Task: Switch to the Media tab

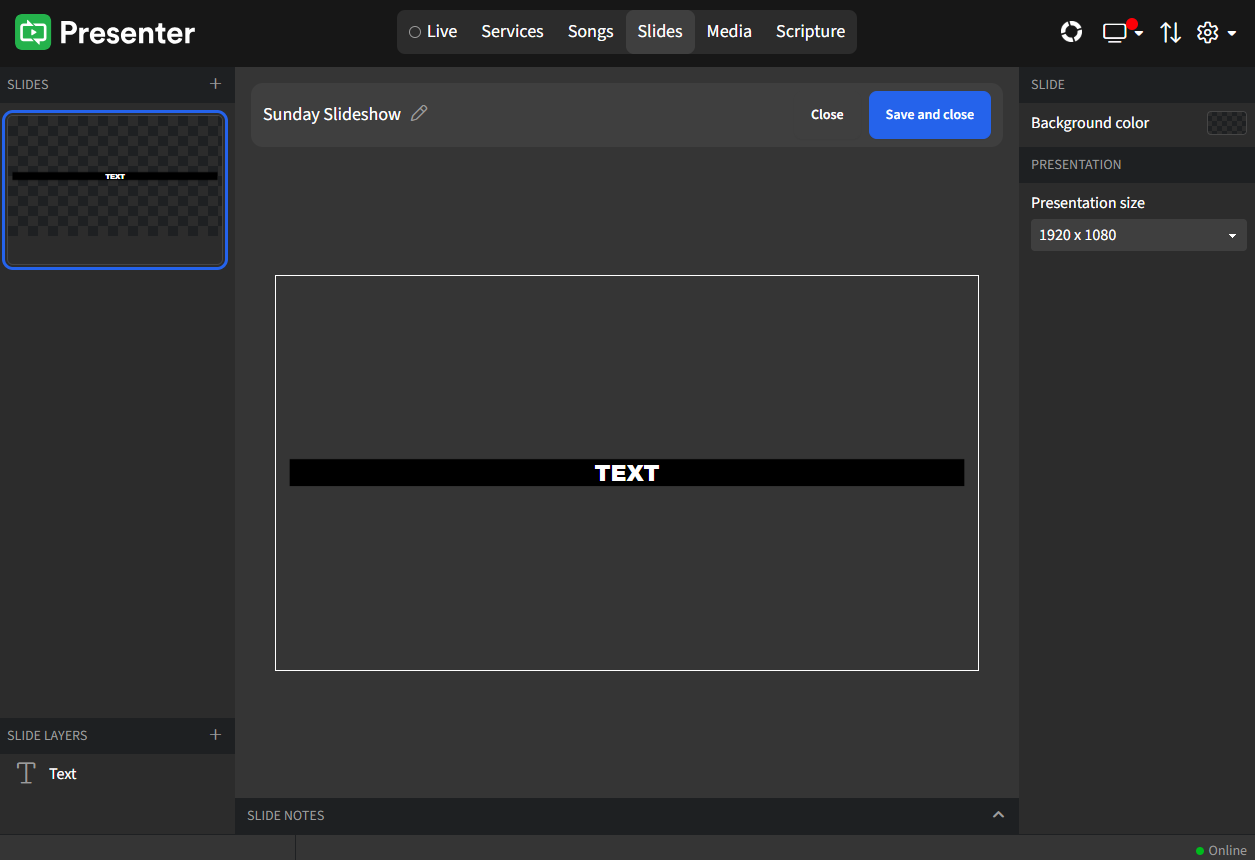Action: pyautogui.click(x=728, y=31)
